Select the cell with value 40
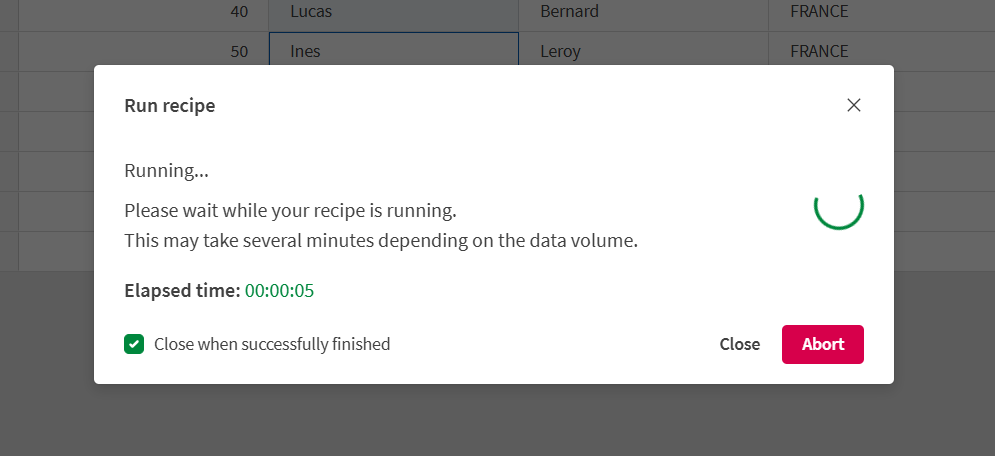The width and height of the screenshot is (995, 456). [x=143, y=12]
